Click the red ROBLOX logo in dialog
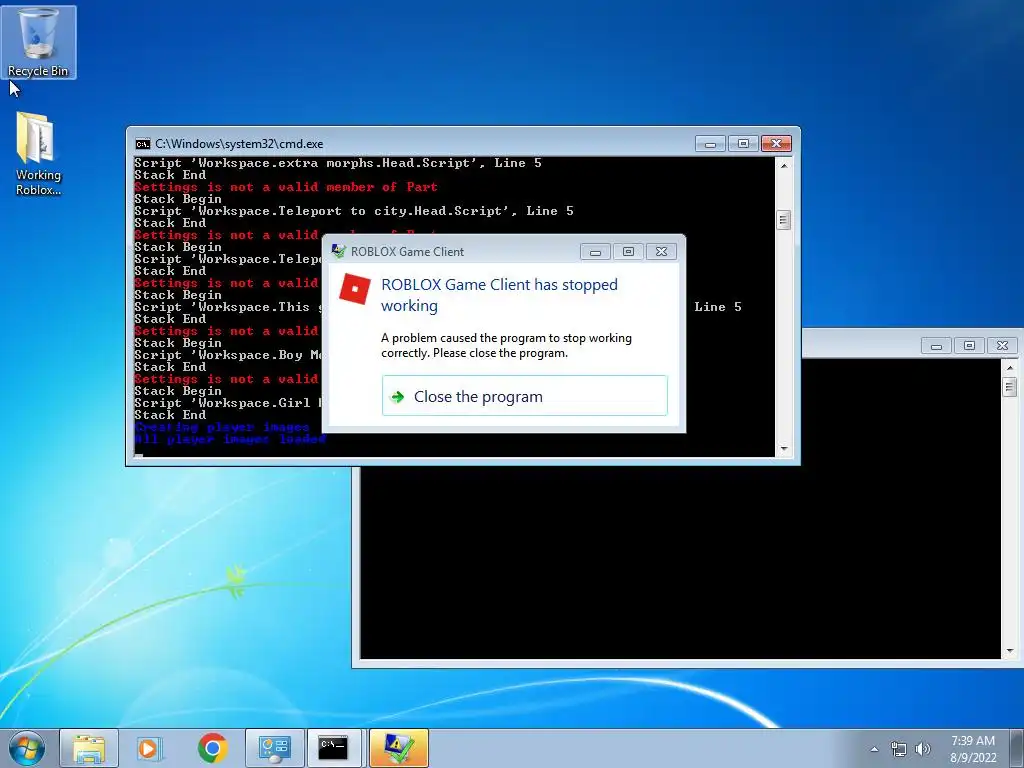Screen dimensions: 1024x768 click(x=355, y=289)
